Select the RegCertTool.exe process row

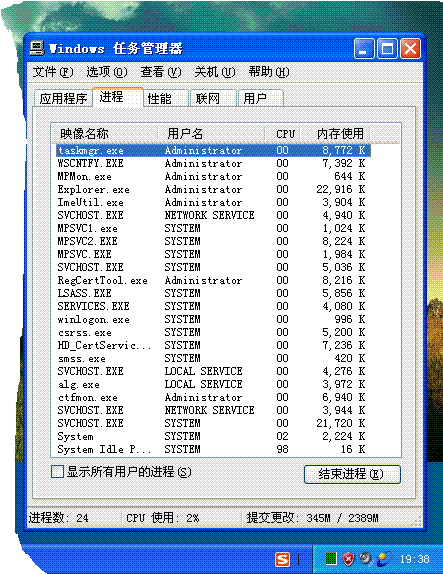coord(213,280)
